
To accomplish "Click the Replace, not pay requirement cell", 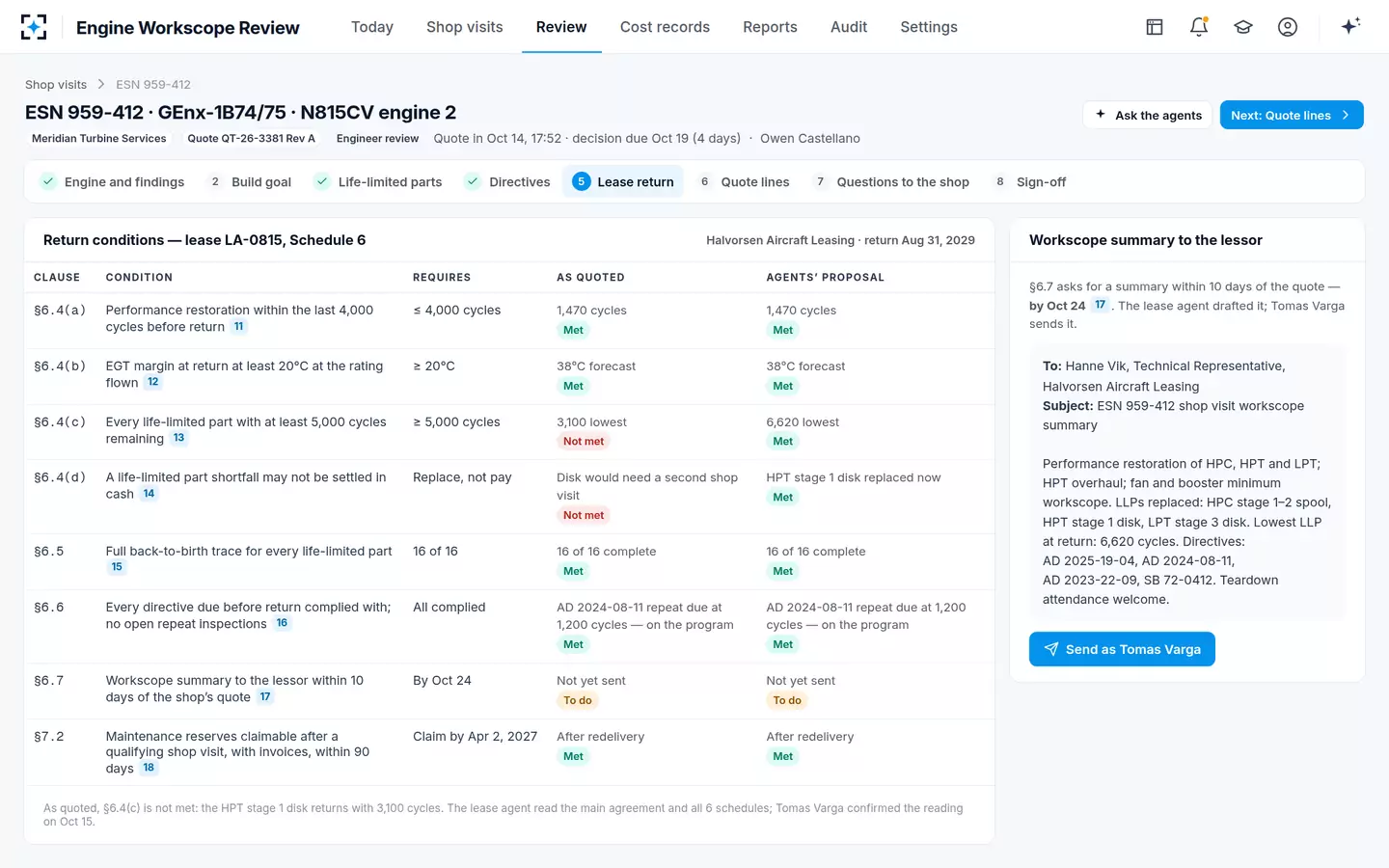I will (462, 477).
